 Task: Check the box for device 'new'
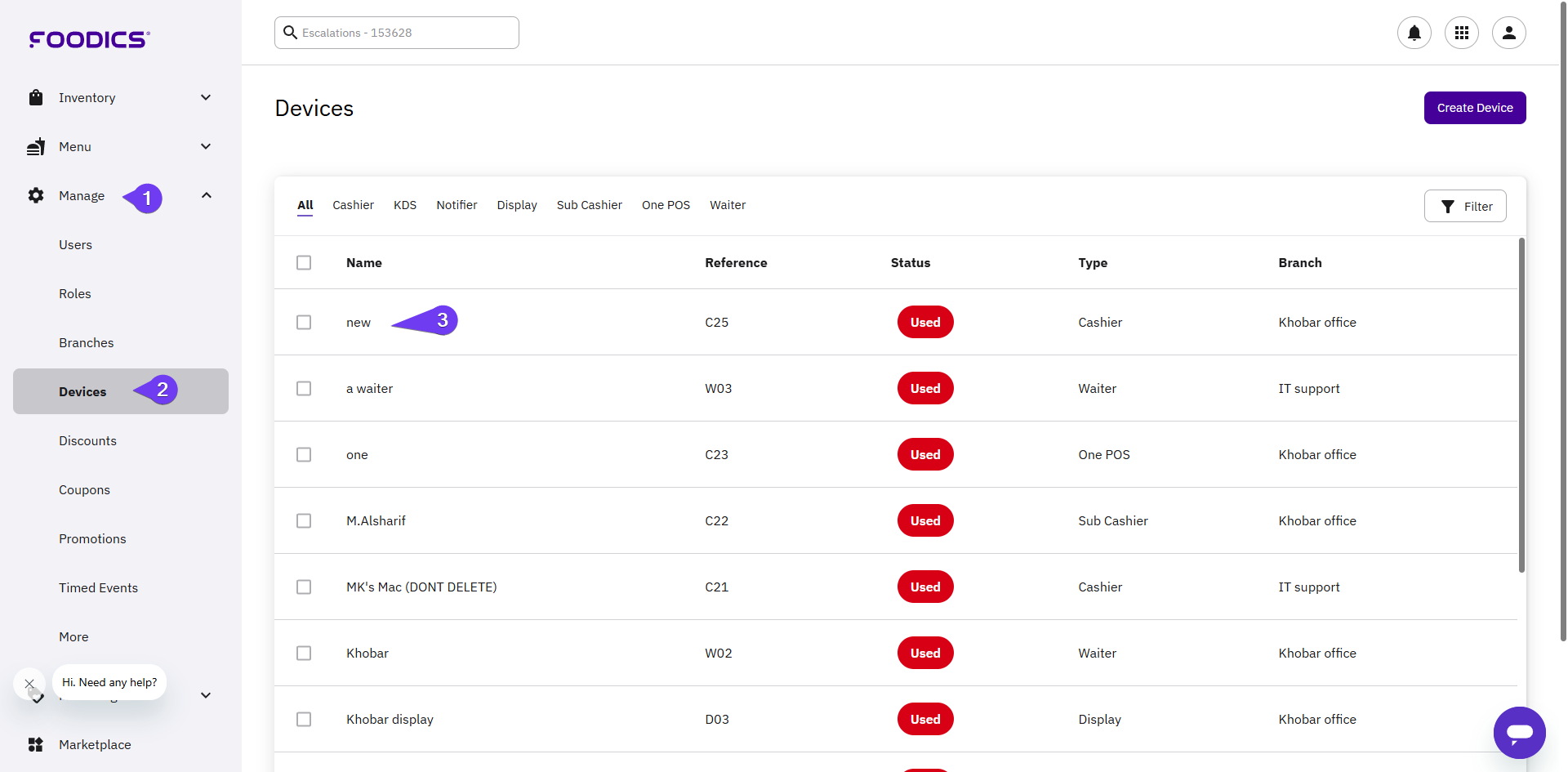[304, 322]
